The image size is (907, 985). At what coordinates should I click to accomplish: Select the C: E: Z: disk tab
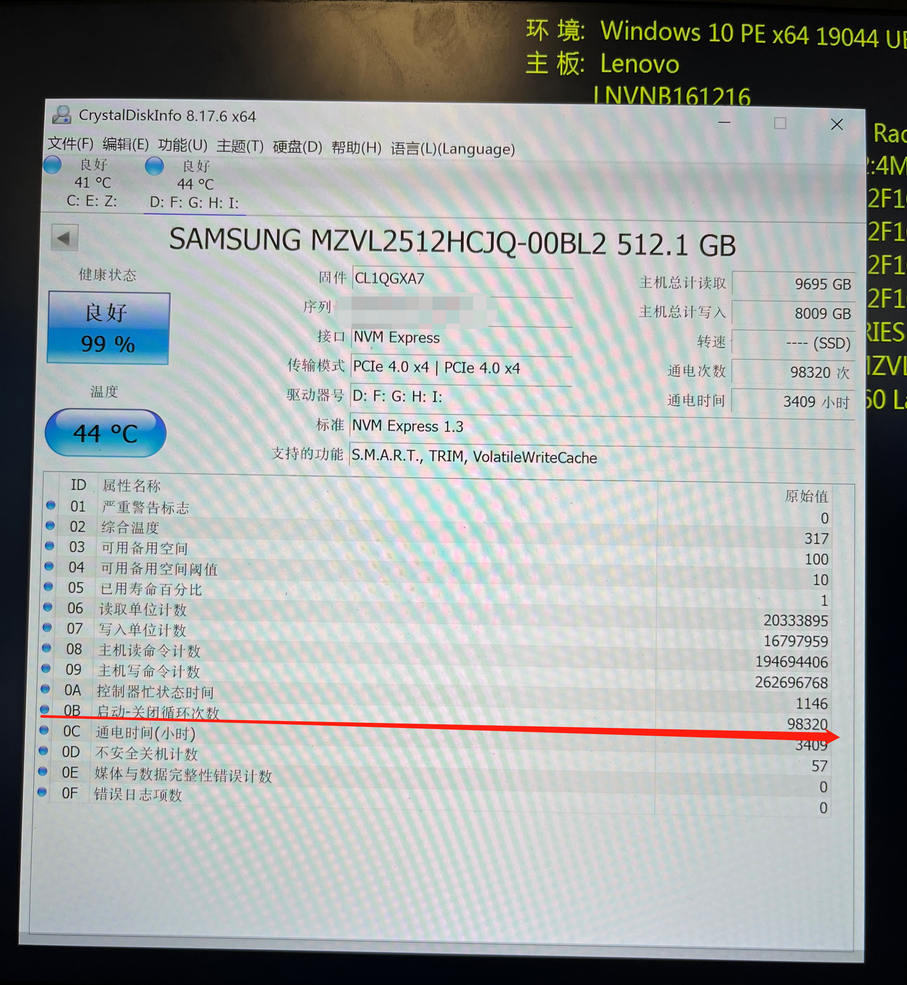pos(92,183)
